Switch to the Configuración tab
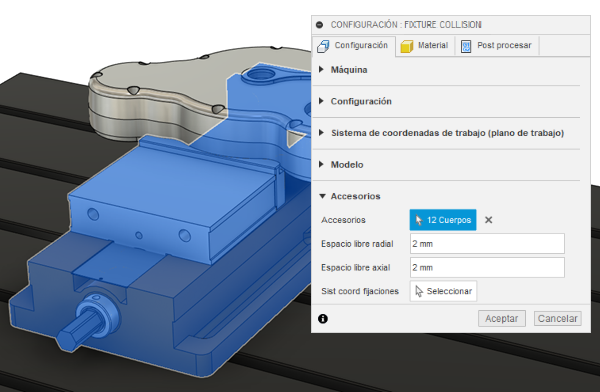Viewport: 600px width, 392px height. click(353, 46)
